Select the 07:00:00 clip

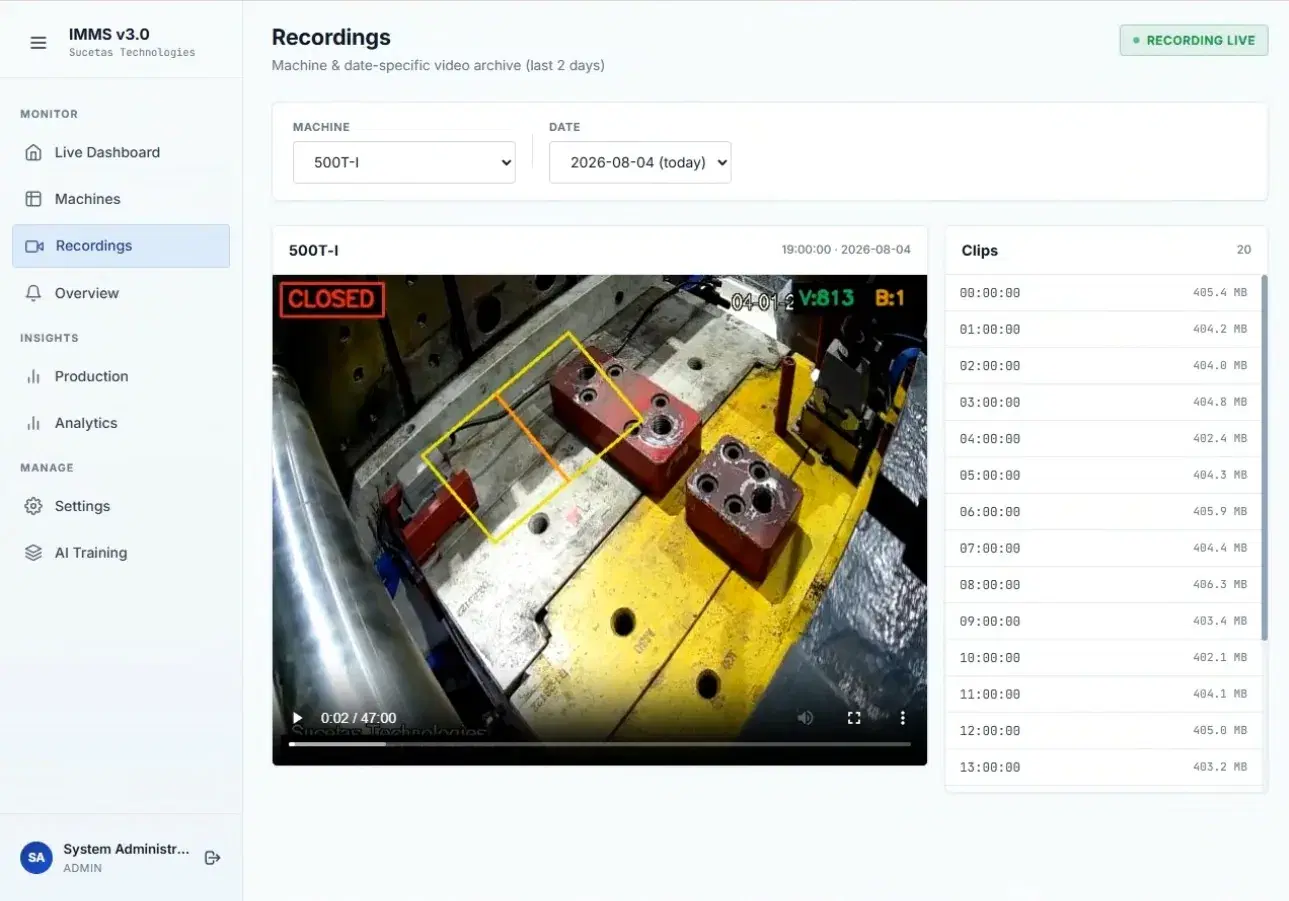point(1103,548)
